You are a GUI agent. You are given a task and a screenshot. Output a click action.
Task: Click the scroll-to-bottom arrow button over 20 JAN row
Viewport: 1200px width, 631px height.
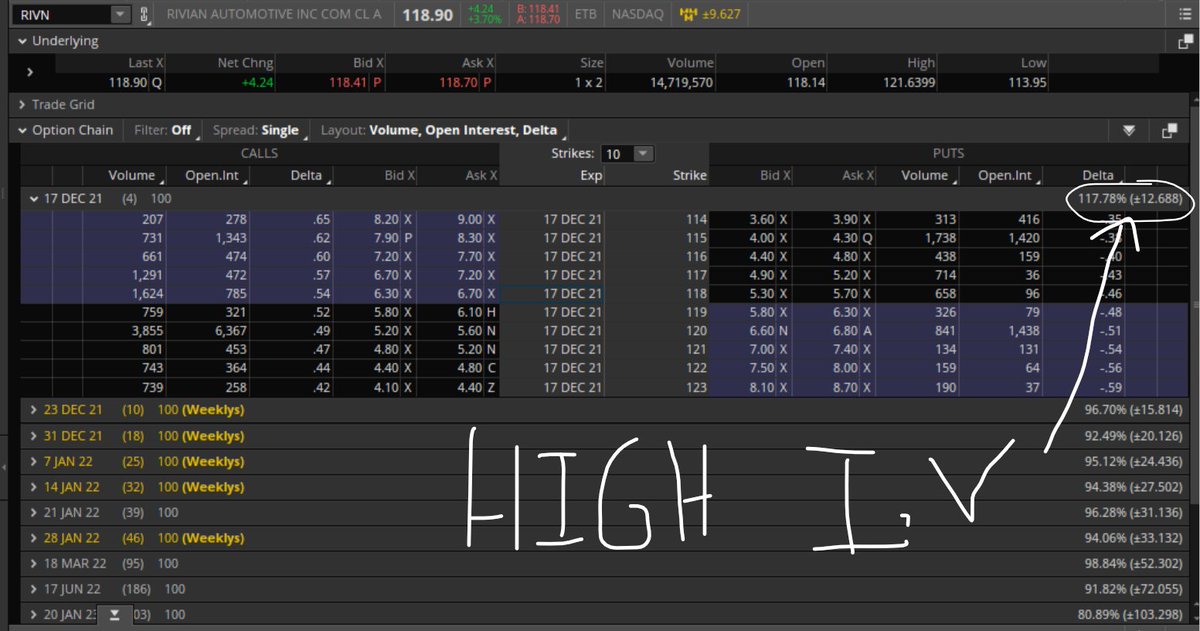[x=115, y=614]
